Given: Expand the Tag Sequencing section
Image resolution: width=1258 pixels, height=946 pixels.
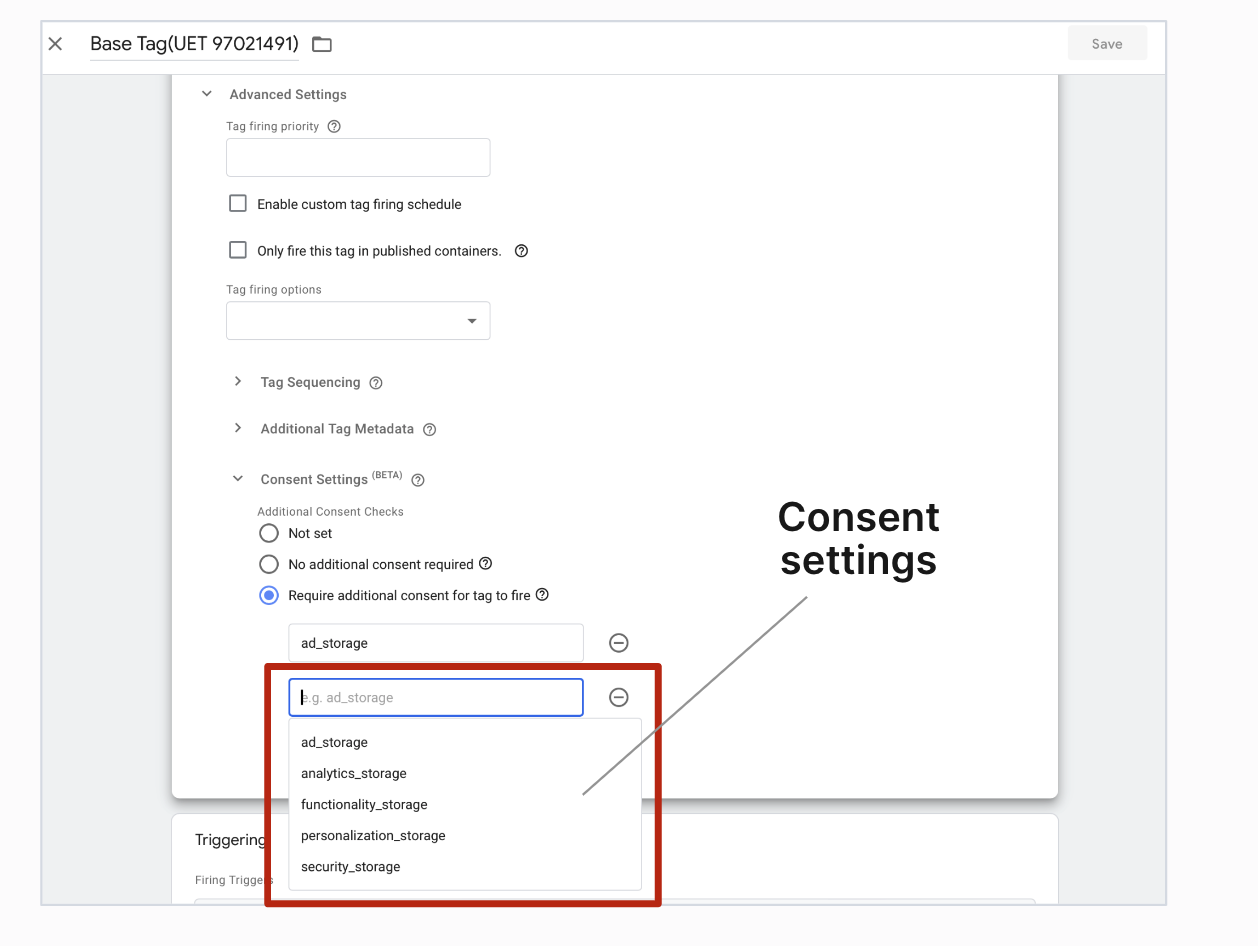Looking at the screenshot, I should pos(237,381).
